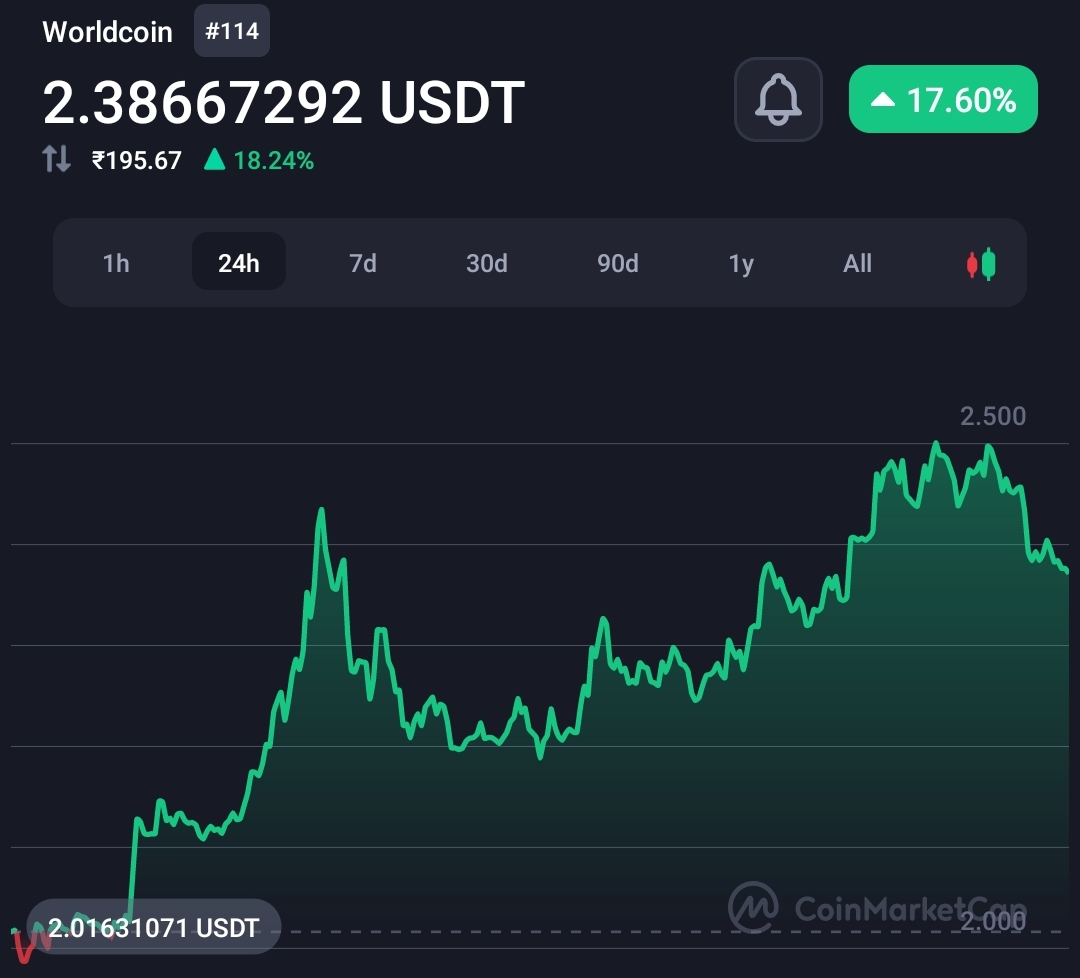Tap the currency swap arrows icon
Viewport: 1080px width, 978px height.
click(56, 158)
